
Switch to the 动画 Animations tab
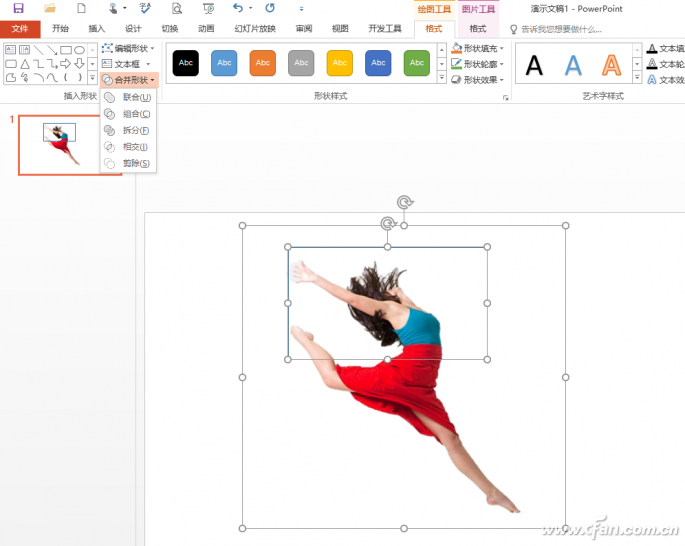click(206, 29)
